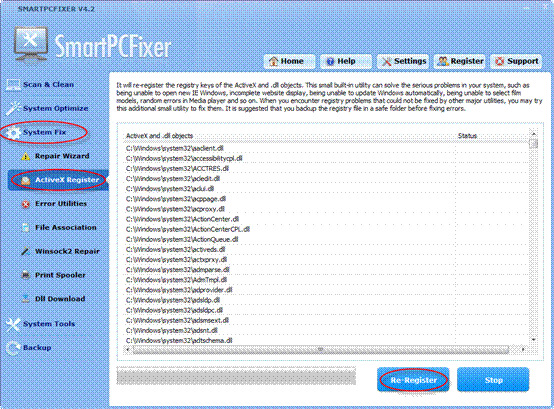
Task: Open Help button label
Action: point(346,61)
